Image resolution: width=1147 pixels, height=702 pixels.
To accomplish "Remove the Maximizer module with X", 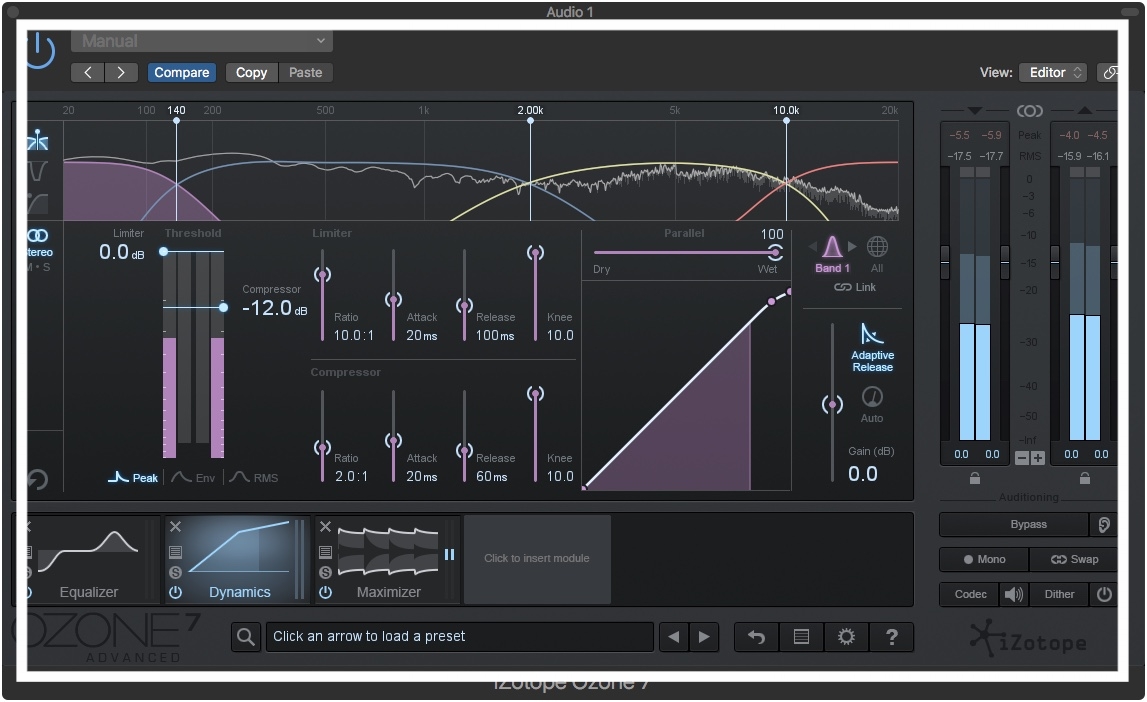I will point(326,526).
